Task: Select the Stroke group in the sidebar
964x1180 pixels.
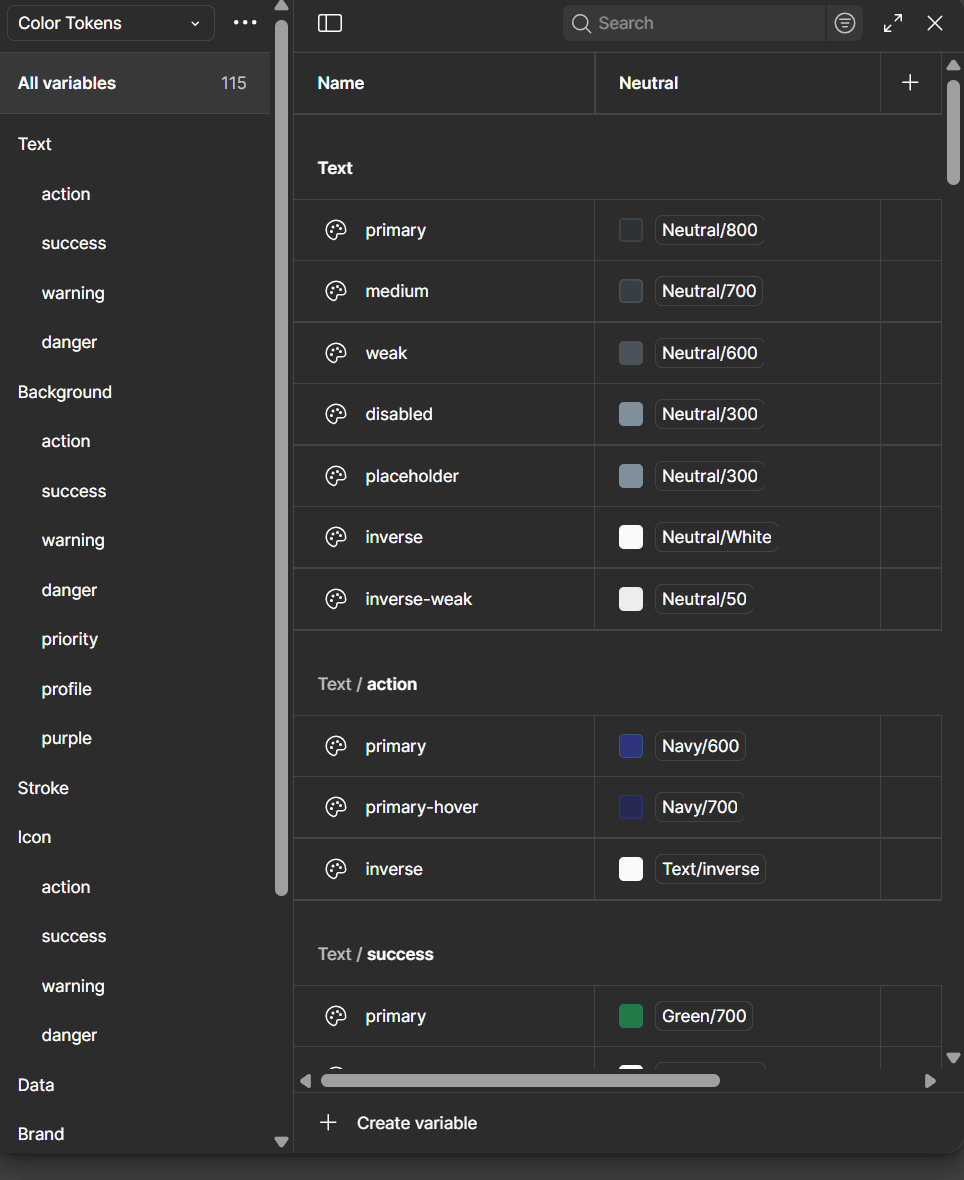Action: [x=43, y=788]
